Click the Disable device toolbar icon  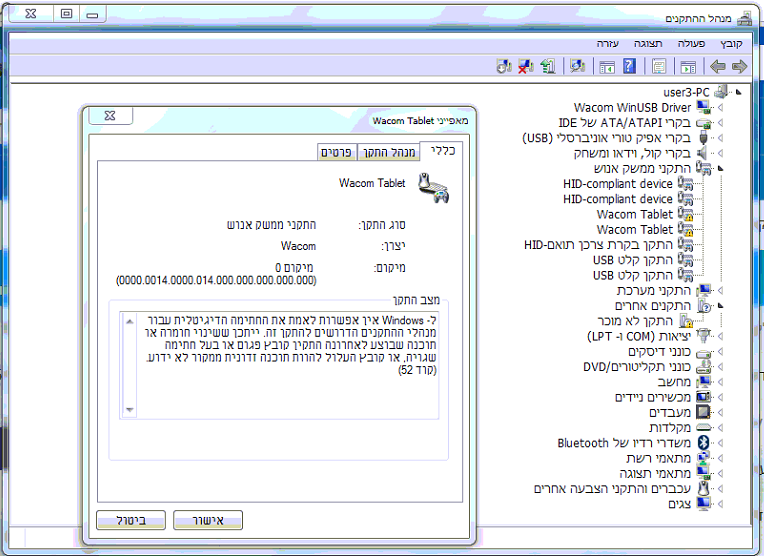[504, 66]
